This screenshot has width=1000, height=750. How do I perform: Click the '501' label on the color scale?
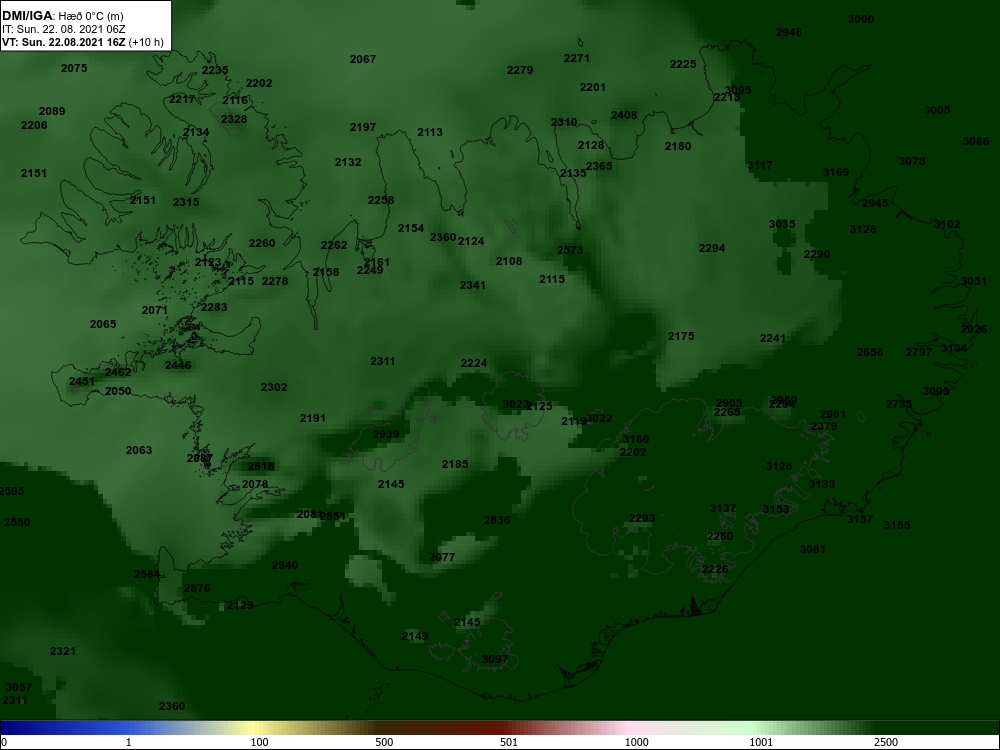click(x=509, y=742)
